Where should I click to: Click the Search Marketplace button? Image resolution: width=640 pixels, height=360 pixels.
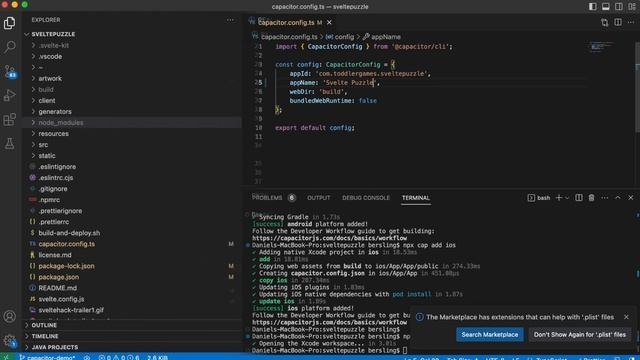489,335
